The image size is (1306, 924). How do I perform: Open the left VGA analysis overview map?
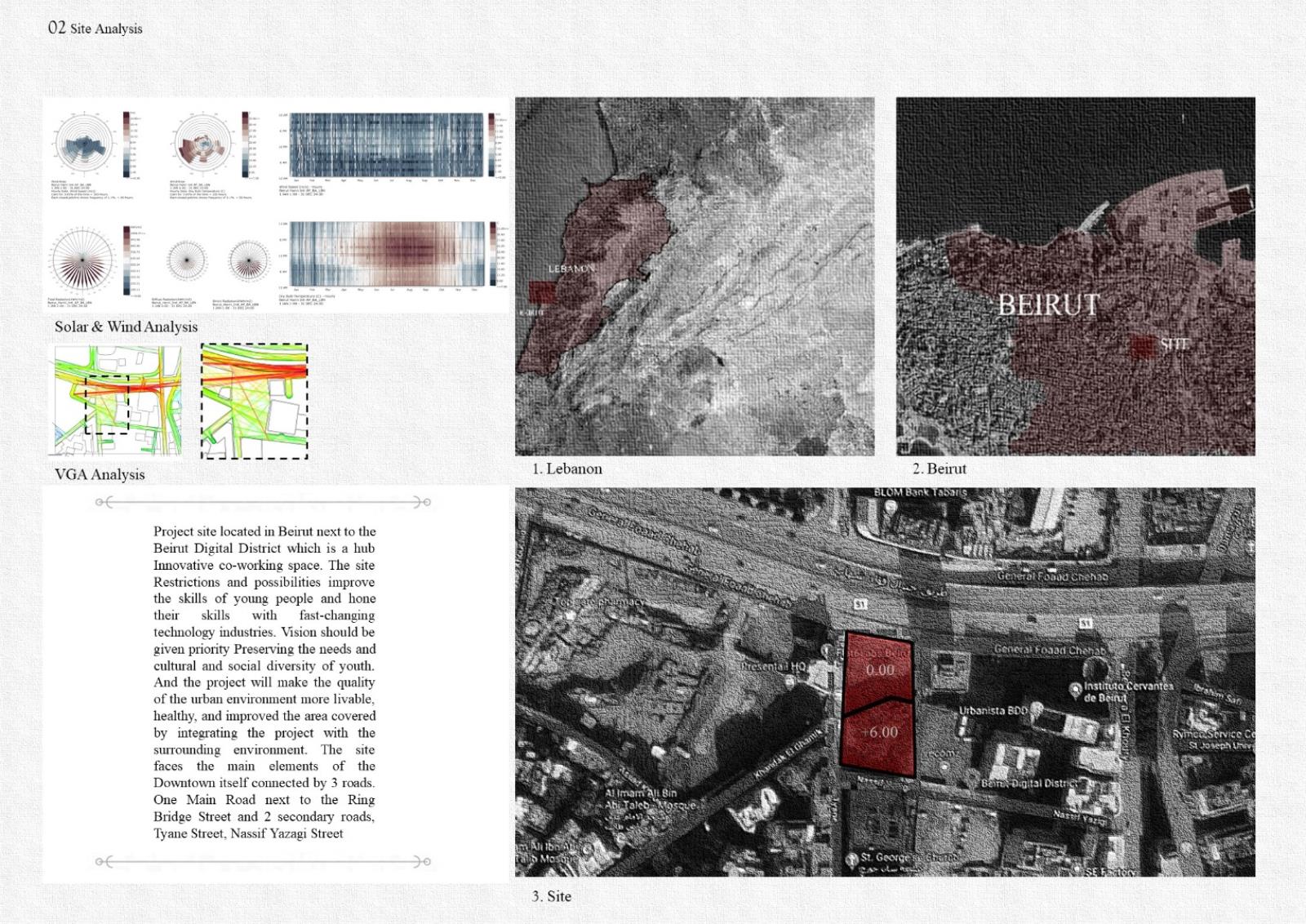pos(117,400)
